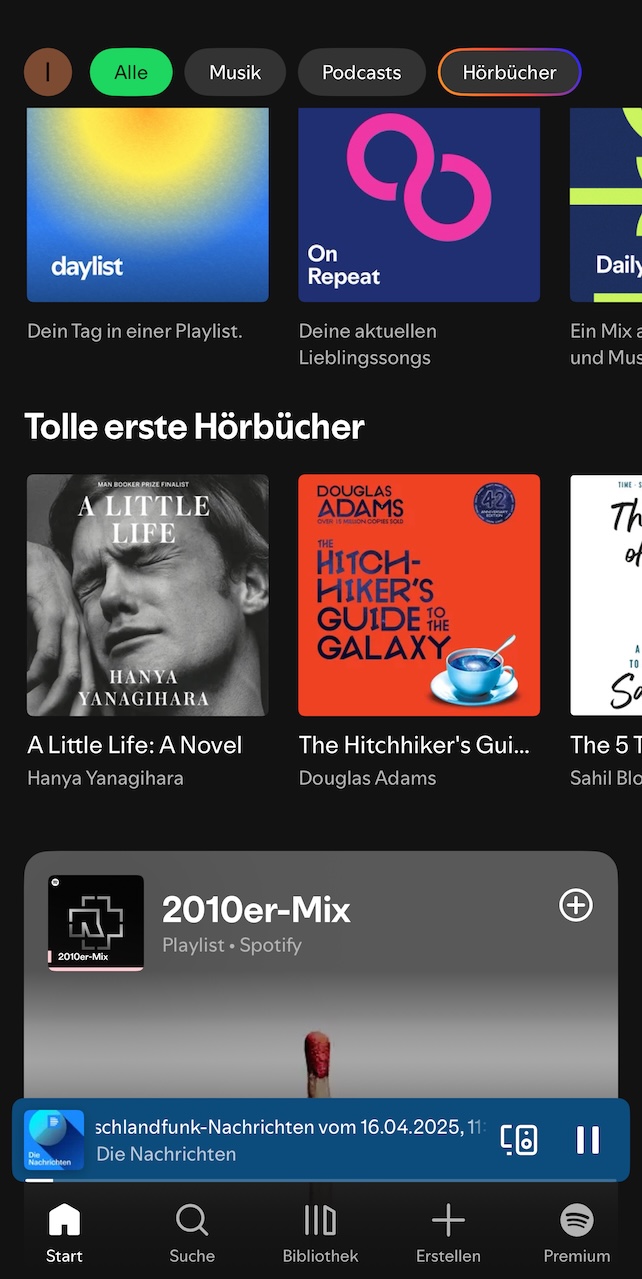Open the 2010er-Mix playlist thumbnail

tap(96, 923)
